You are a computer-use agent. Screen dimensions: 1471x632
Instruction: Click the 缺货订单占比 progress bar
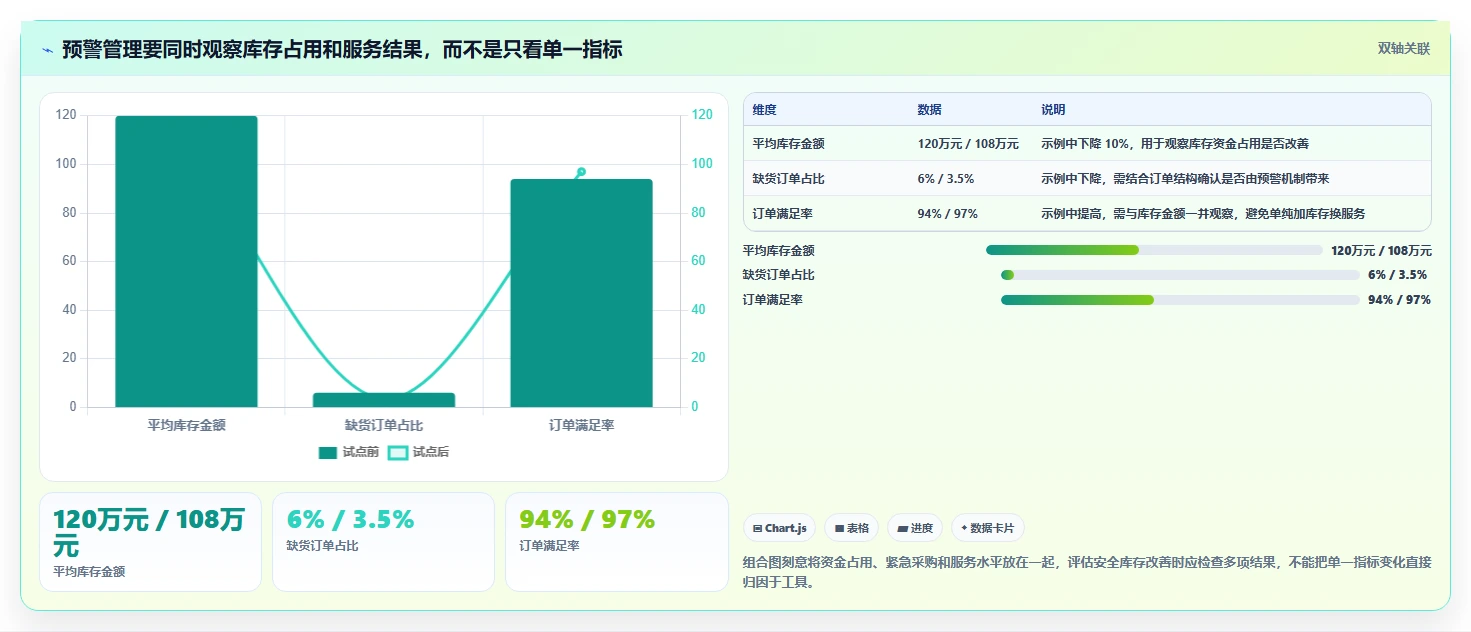(1180, 275)
